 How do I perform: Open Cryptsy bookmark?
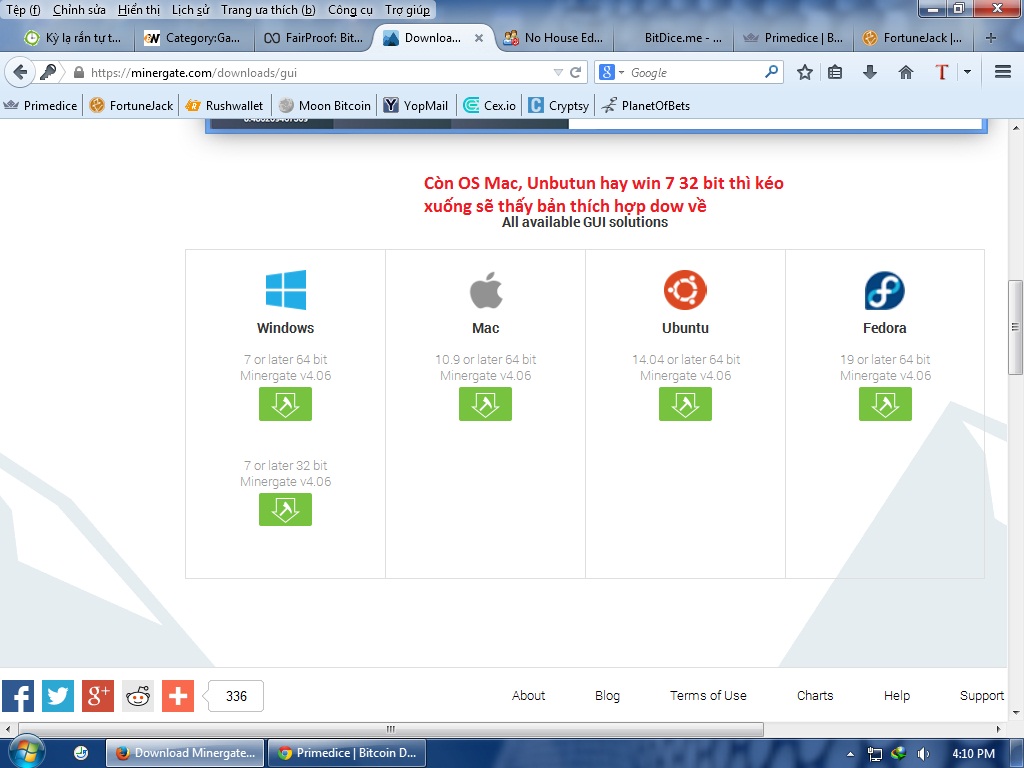(x=560, y=105)
